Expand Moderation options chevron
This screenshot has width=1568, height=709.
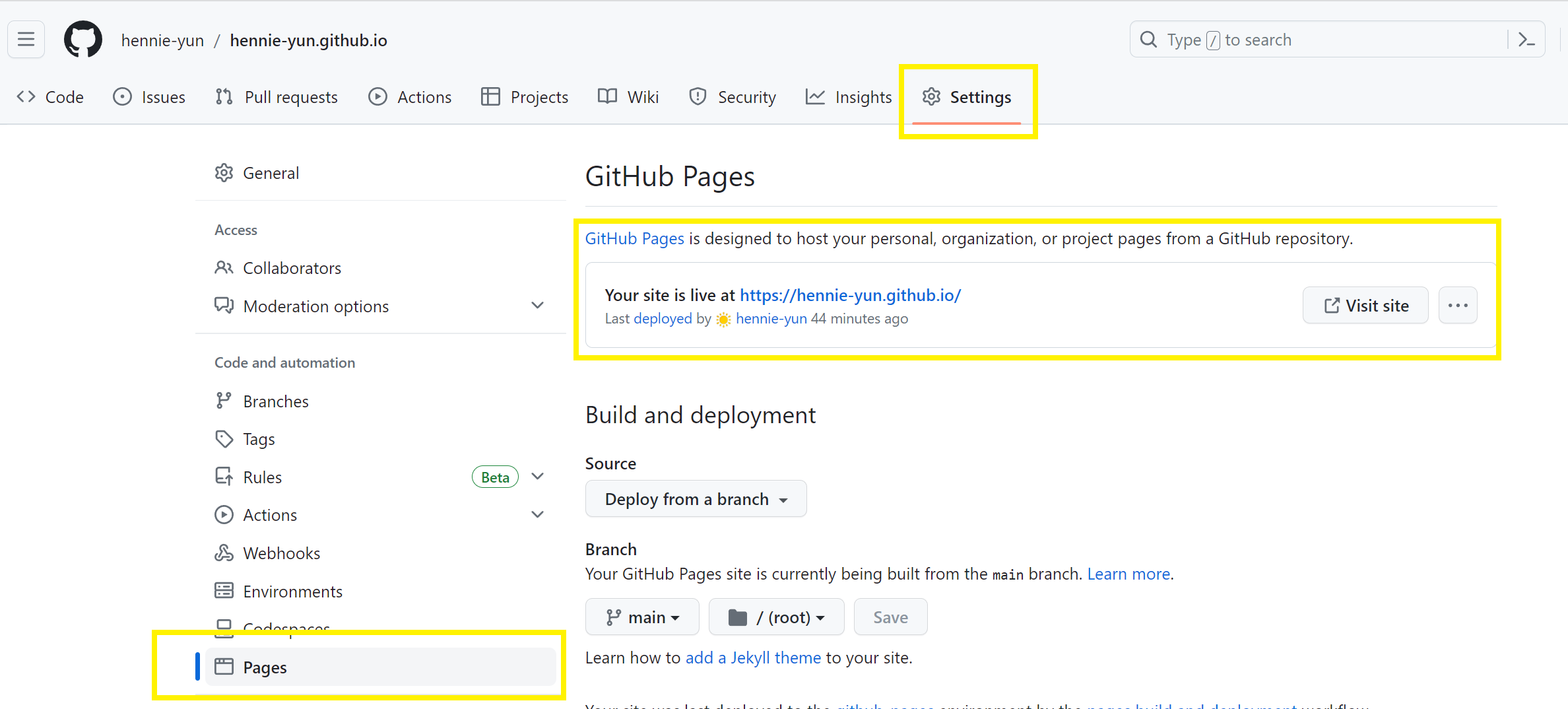coord(538,305)
